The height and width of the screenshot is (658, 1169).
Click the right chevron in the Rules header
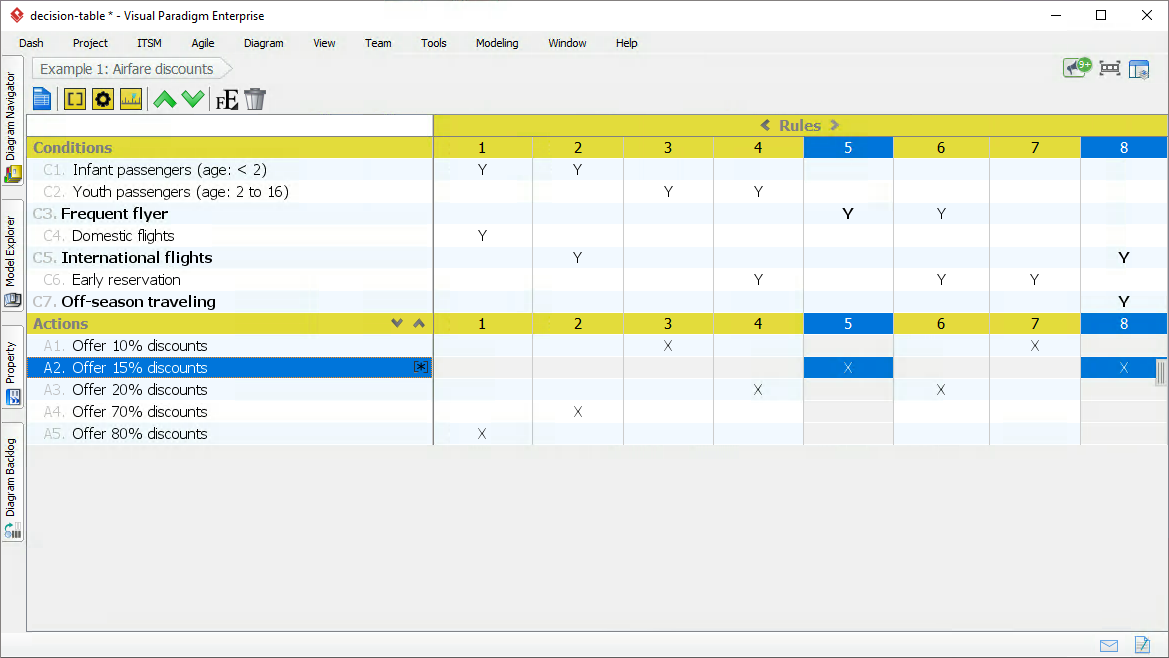tap(834, 125)
